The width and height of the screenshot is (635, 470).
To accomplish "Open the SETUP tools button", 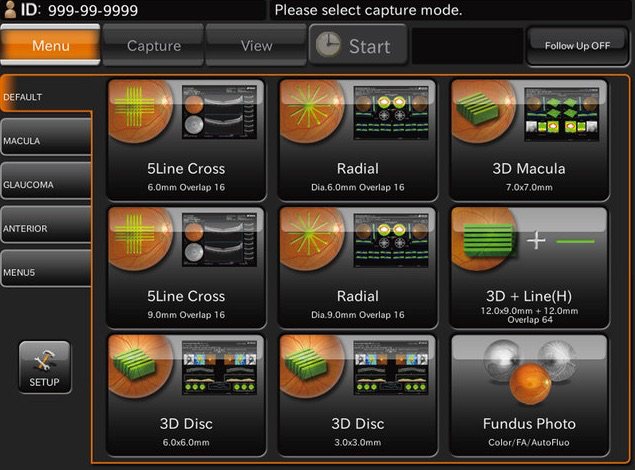I will 44,367.
